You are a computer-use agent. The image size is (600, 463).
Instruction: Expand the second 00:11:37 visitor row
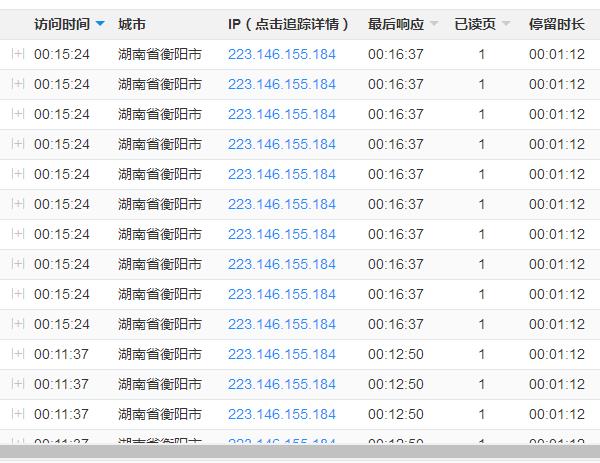18,384
